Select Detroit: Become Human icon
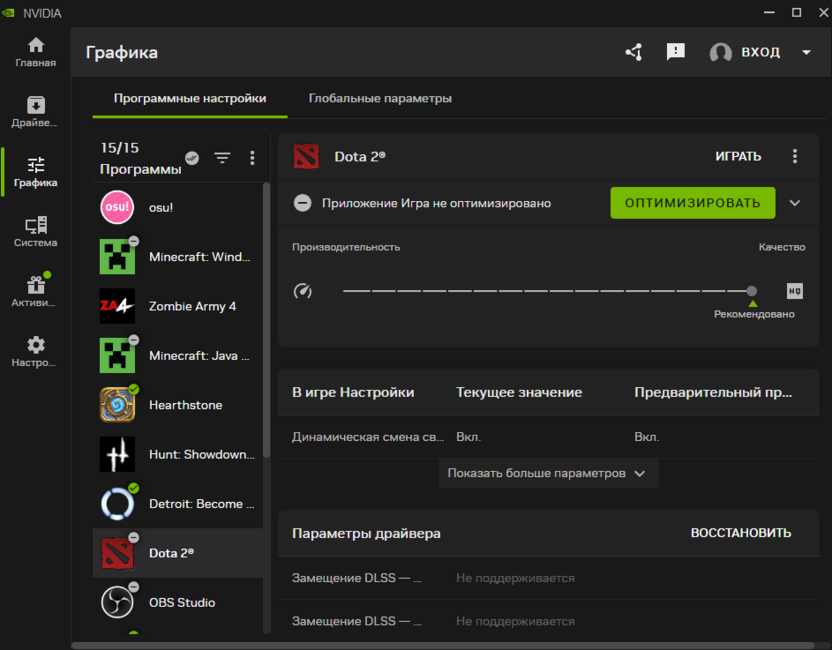The height and width of the screenshot is (650, 832). pyautogui.click(x=117, y=504)
